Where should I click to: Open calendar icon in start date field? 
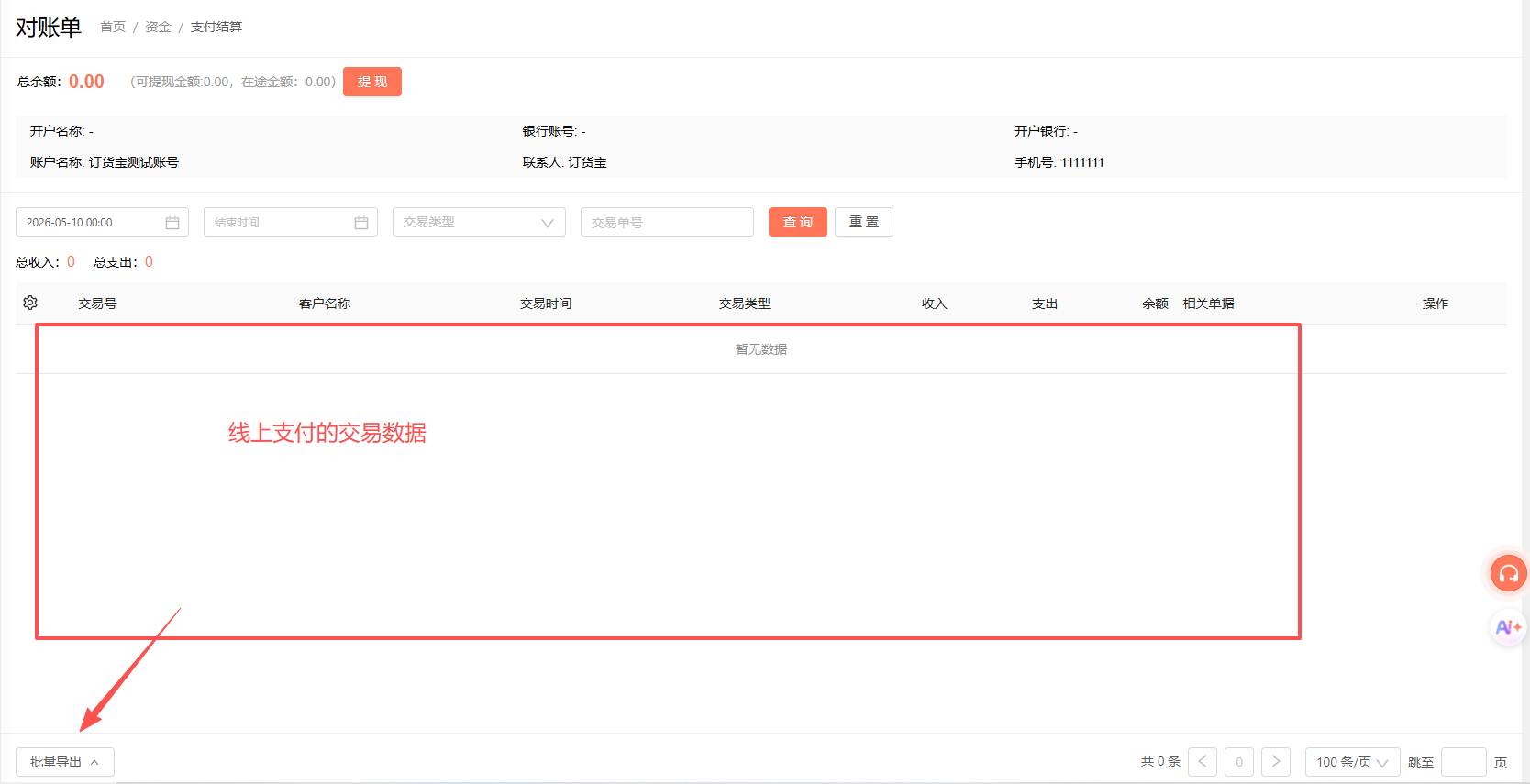(x=172, y=223)
